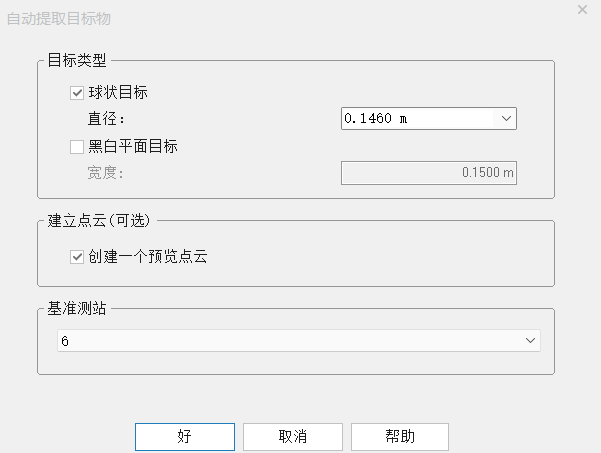Click the 黑白平面目标 label text
The image size is (601, 453).
point(133,147)
